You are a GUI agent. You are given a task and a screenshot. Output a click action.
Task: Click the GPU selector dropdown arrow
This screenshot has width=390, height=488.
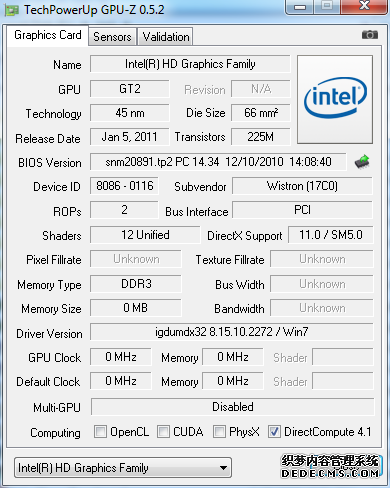[224, 468]
